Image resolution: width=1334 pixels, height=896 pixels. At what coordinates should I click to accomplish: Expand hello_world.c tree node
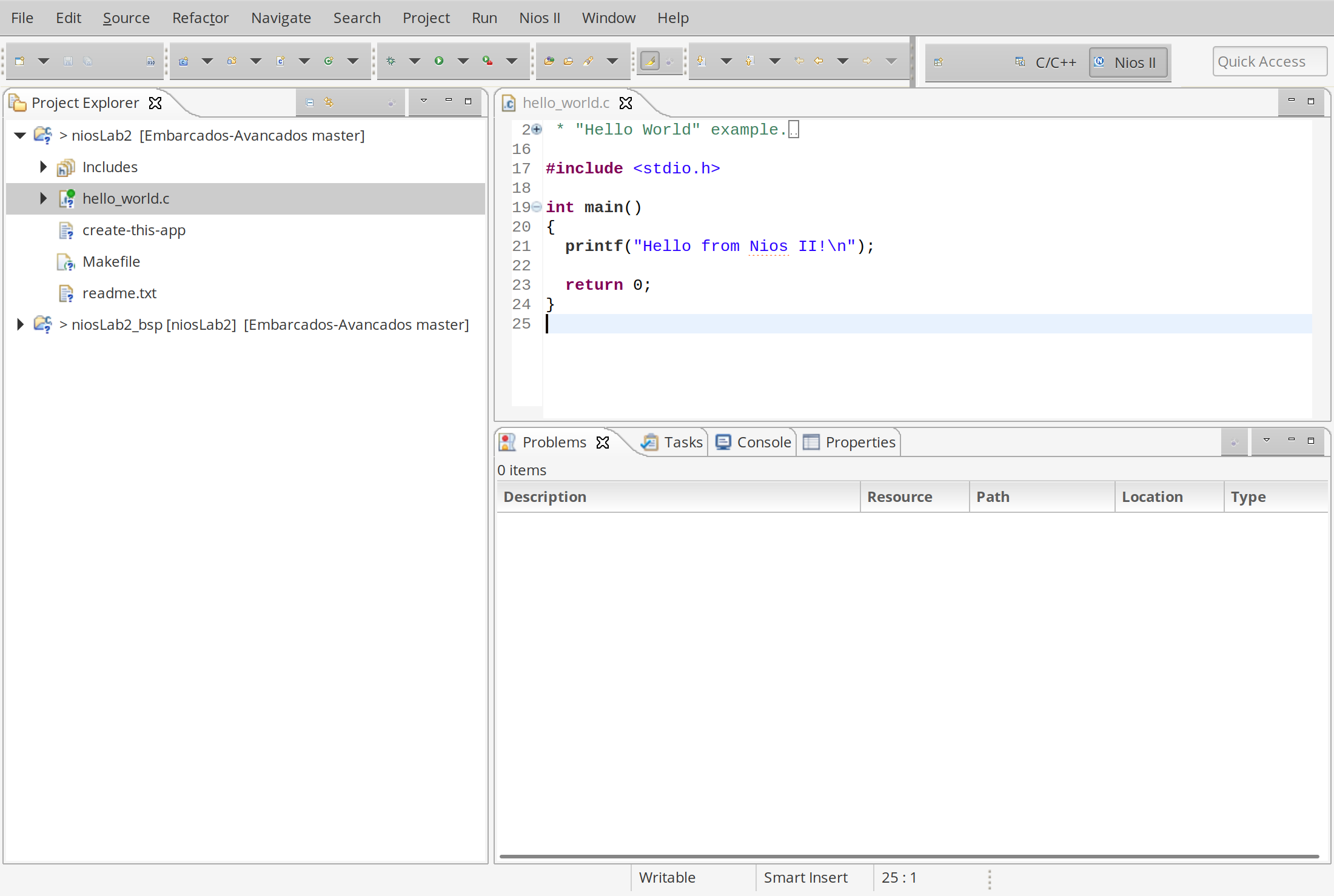click(x=43, y=198)
